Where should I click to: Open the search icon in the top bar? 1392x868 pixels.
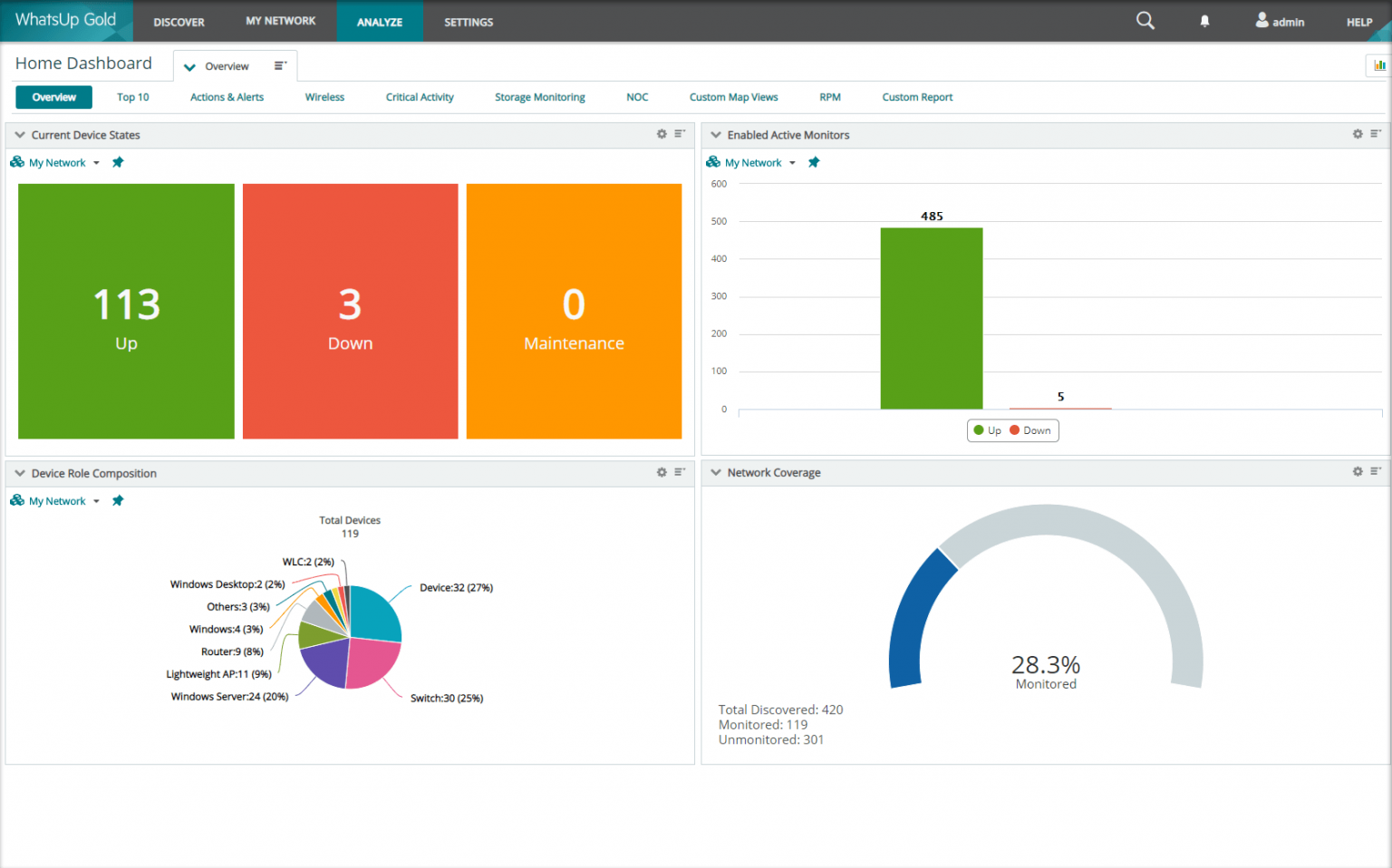(x=1145, y=20)
